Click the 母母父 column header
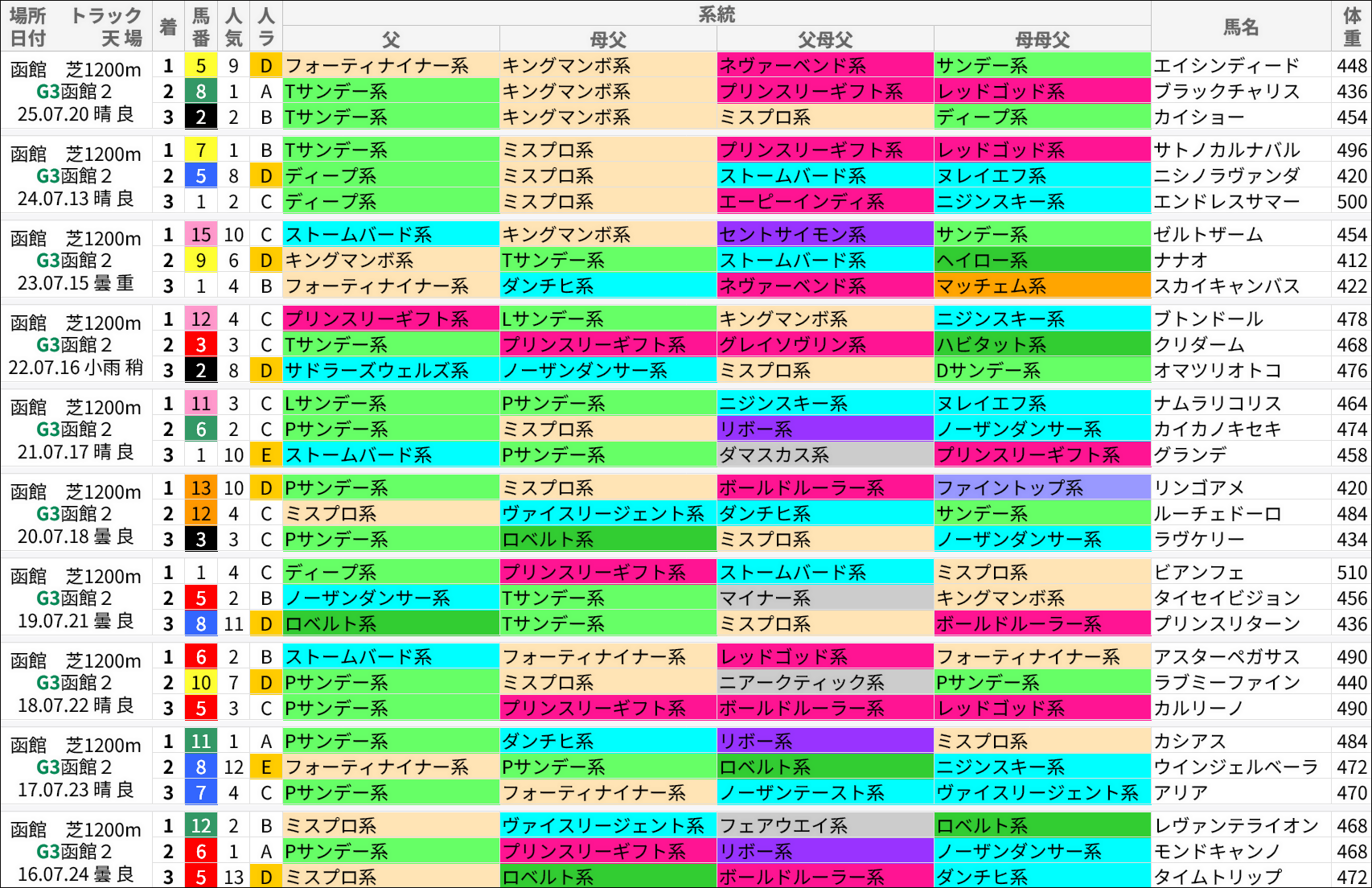 tap(1042, 39)
